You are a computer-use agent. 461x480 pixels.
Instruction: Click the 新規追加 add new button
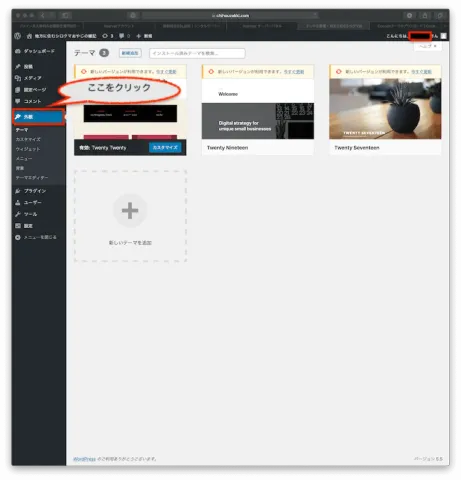point(130,53)
